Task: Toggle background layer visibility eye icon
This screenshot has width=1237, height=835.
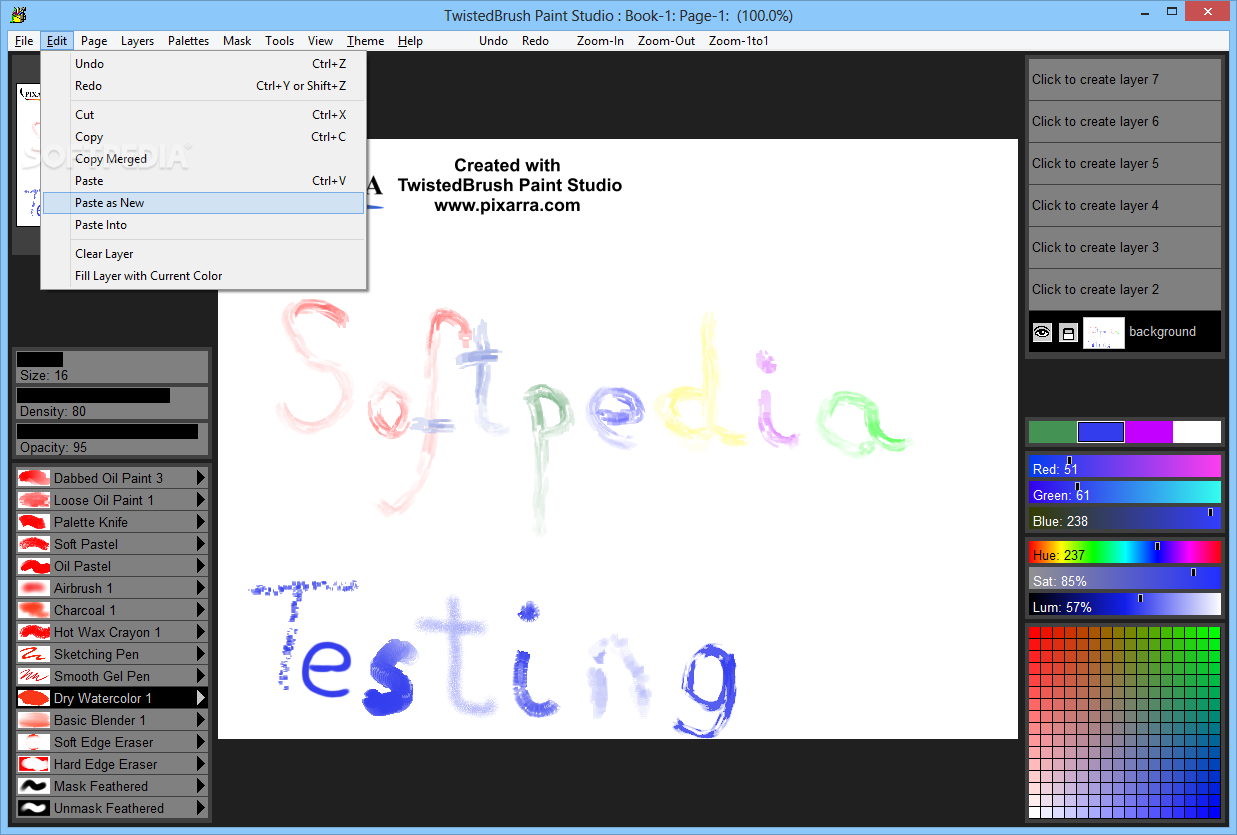Action: click(x=1042, y=332)
